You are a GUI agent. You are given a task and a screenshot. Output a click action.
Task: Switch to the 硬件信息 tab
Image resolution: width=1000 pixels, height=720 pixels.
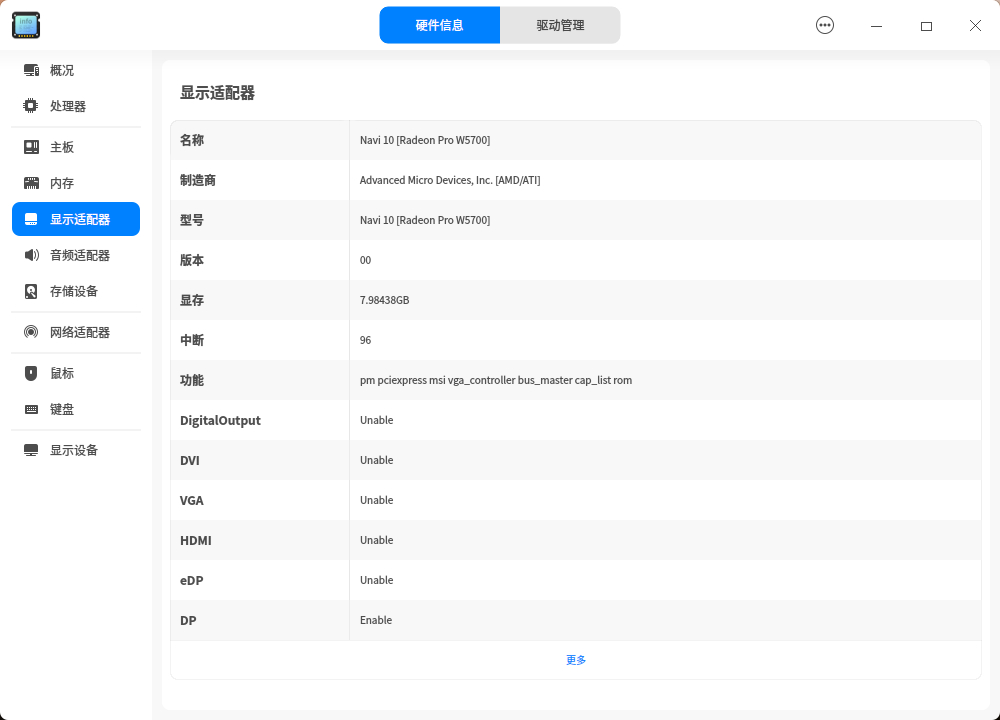coord(440,24)
